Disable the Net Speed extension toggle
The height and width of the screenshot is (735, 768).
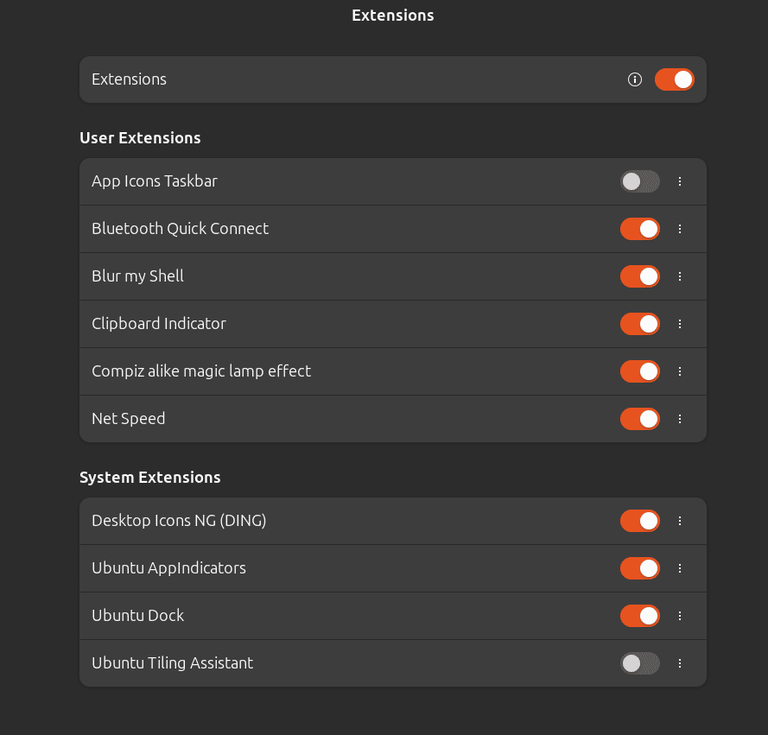click(x=640, y=419)
